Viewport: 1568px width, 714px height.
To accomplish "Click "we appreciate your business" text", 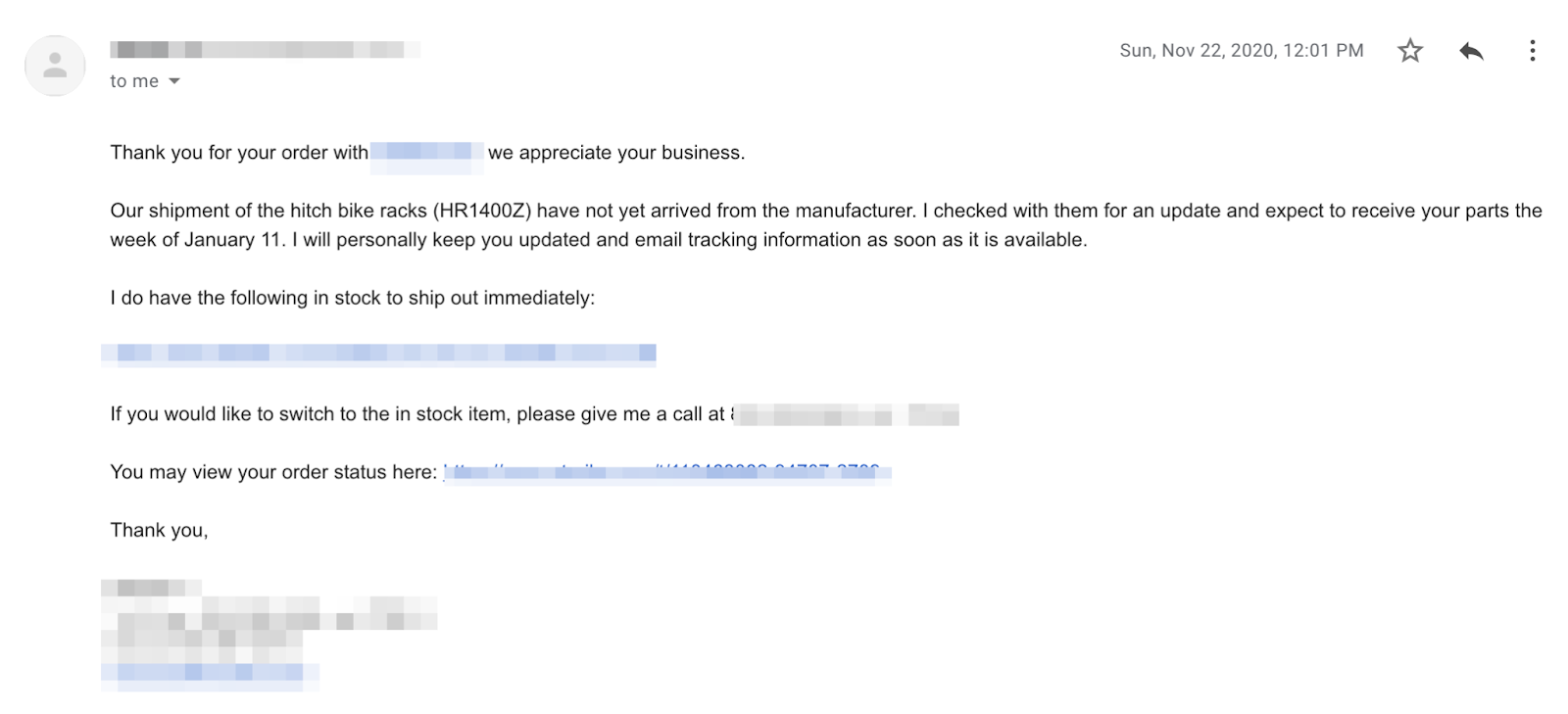I will click(x=616, y=153).
